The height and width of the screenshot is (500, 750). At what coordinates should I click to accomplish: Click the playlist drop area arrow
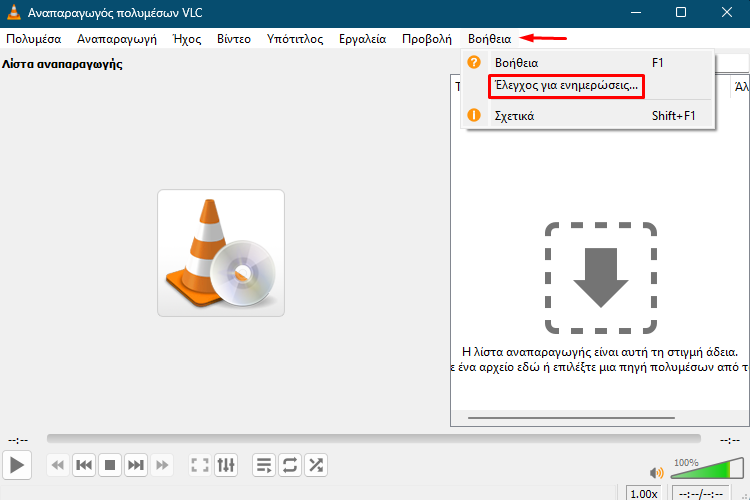click(601, 278)
